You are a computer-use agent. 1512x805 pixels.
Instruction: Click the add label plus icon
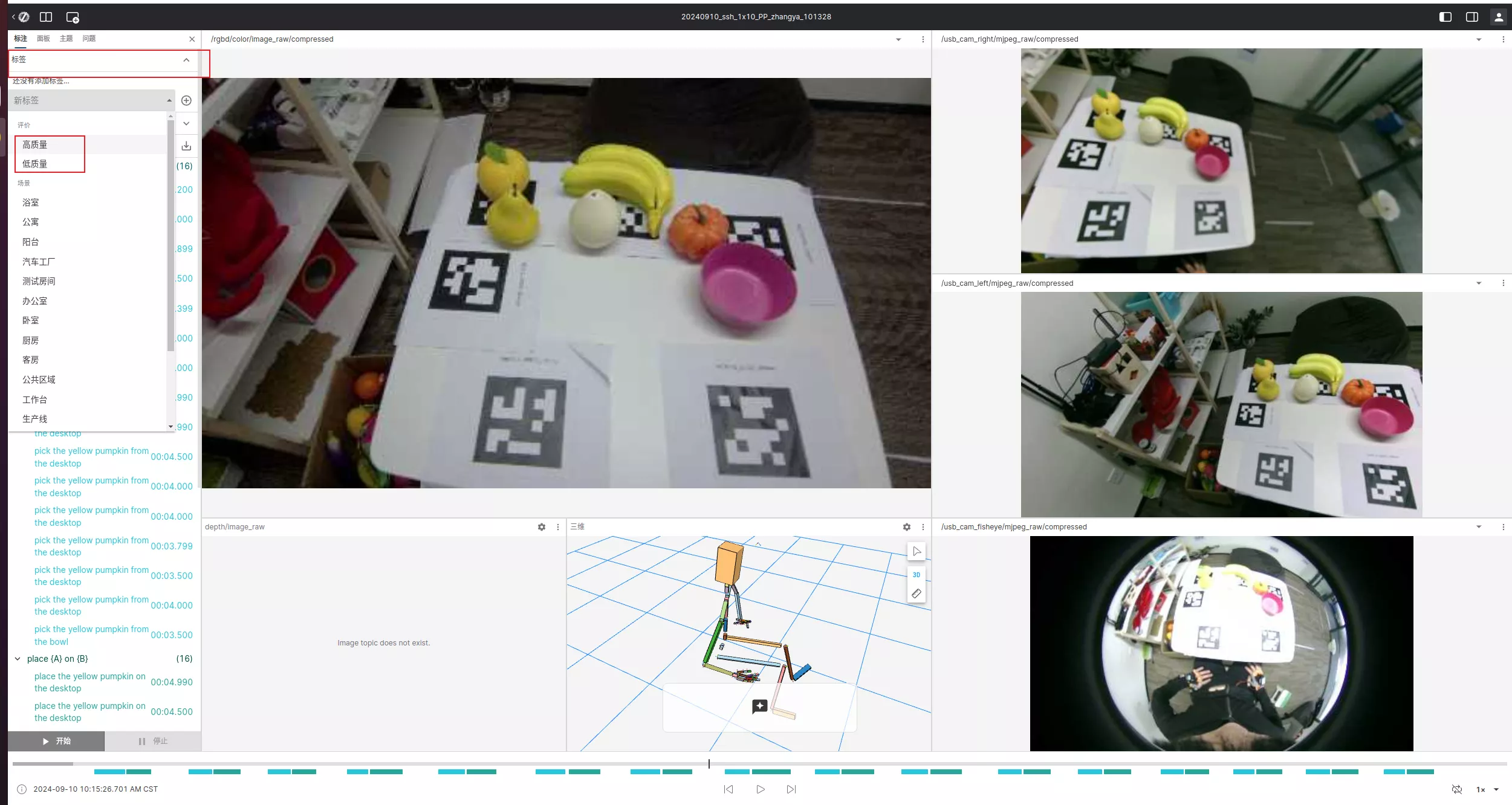[186, 100]
